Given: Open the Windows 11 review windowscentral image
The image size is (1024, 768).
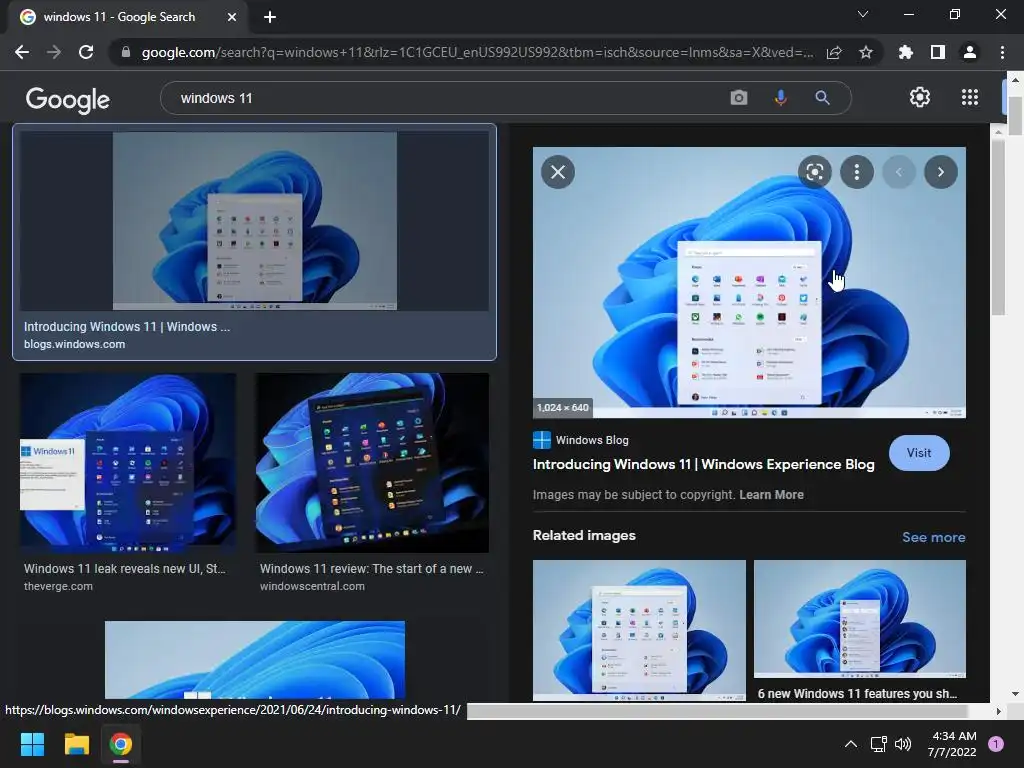Looking at the screenshot, I should (x=372, y=463).
